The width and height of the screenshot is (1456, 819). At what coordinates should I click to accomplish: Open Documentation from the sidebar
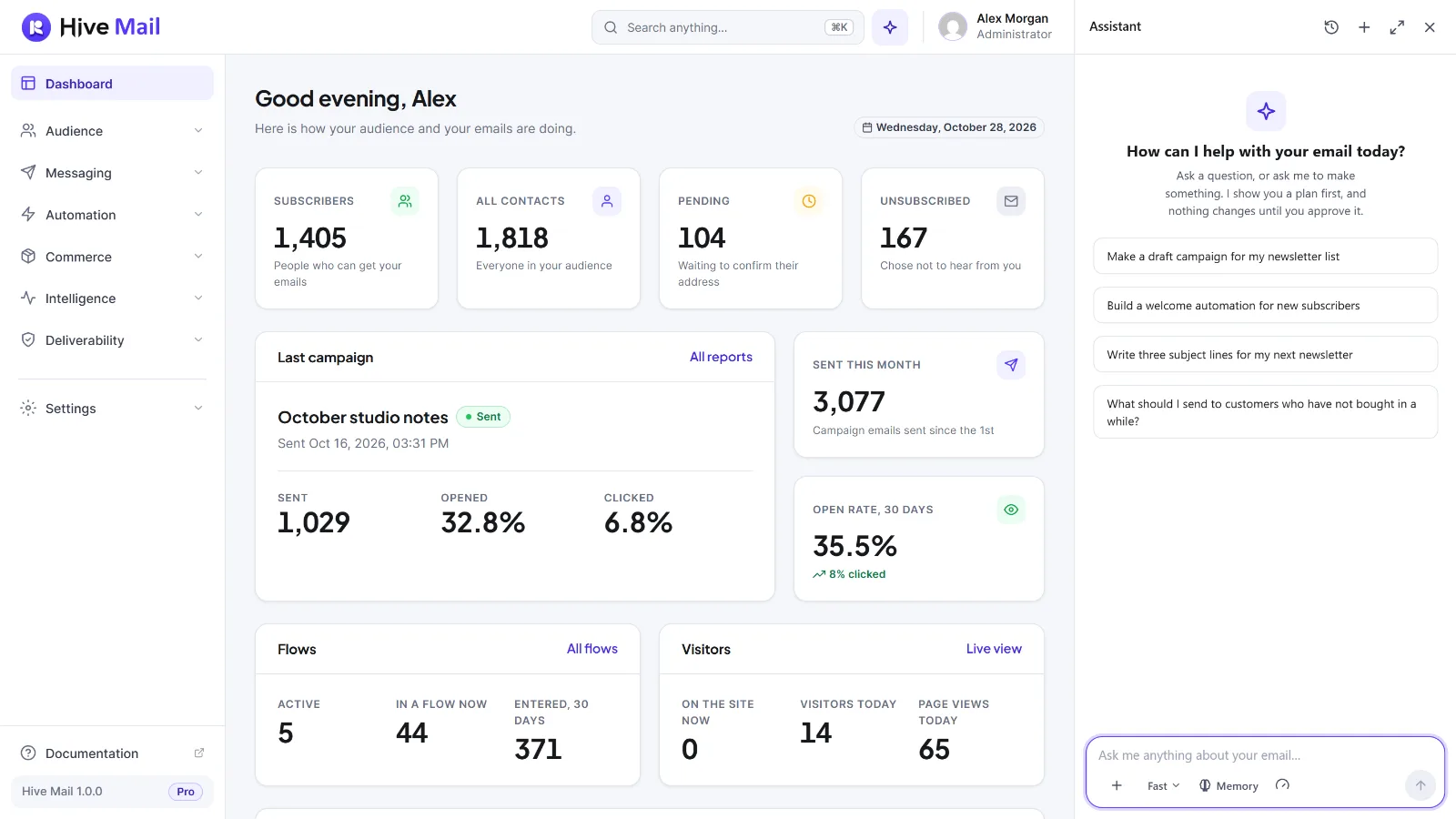point(112,753)
